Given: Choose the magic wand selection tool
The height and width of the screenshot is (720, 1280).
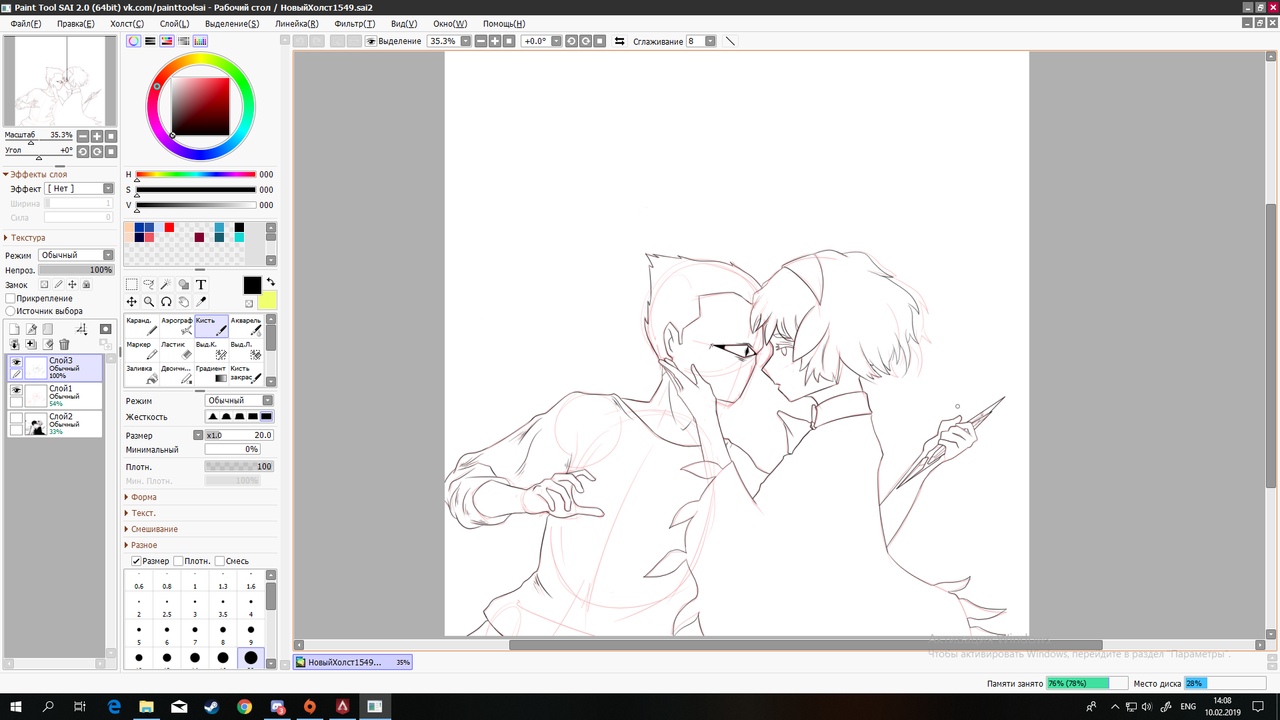Looking at the screenshot, I should click(x=166, y=285).
